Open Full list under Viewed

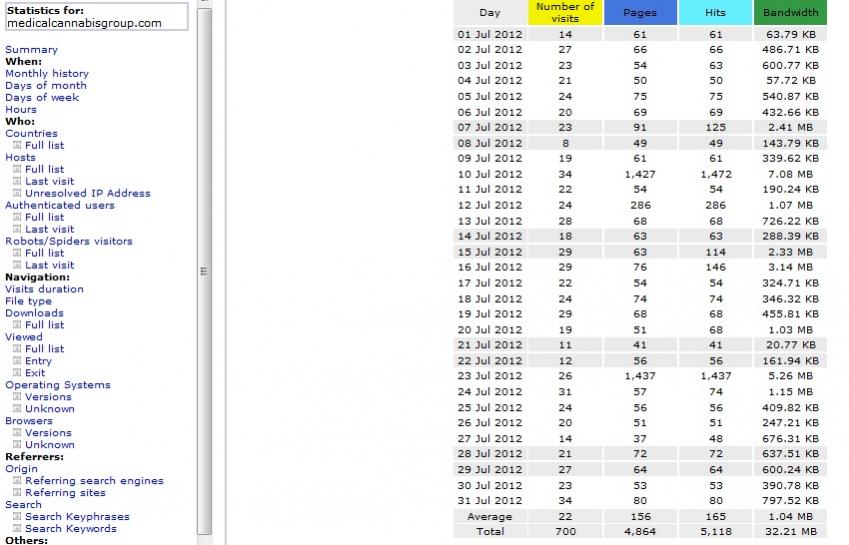click(44, 349)
